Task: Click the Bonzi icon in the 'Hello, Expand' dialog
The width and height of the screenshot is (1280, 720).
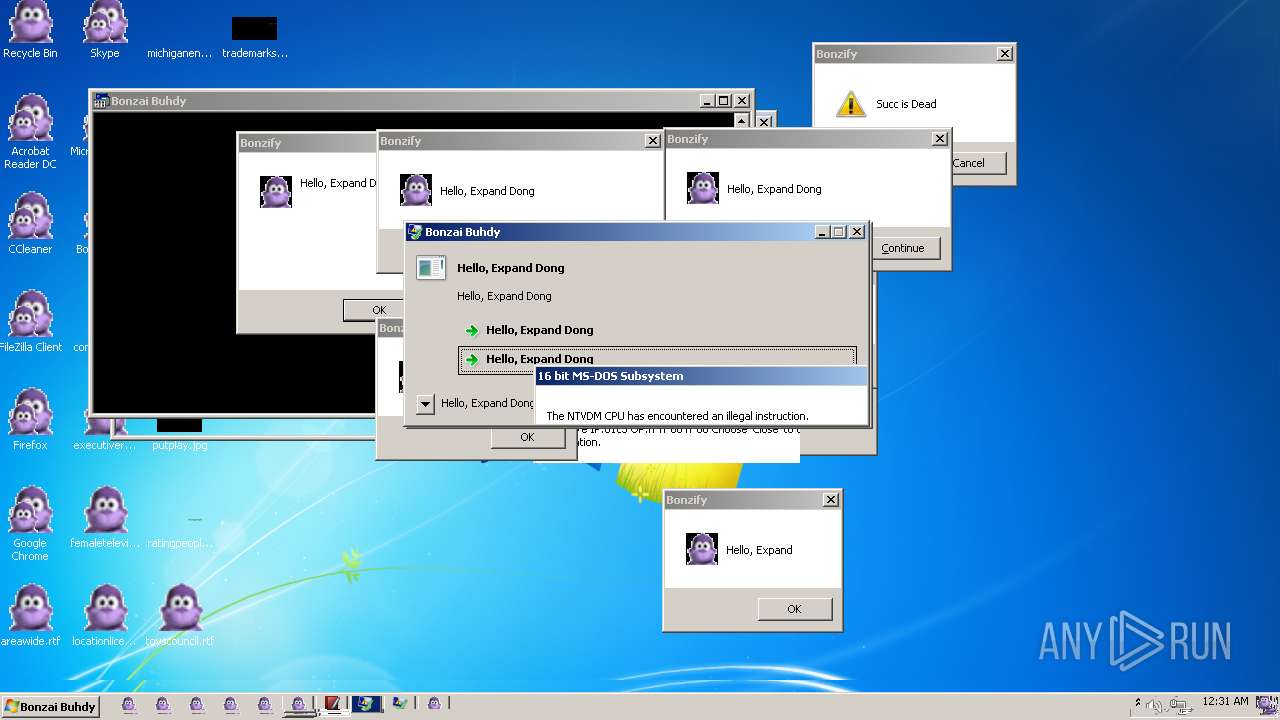Action: click(702, 550)
